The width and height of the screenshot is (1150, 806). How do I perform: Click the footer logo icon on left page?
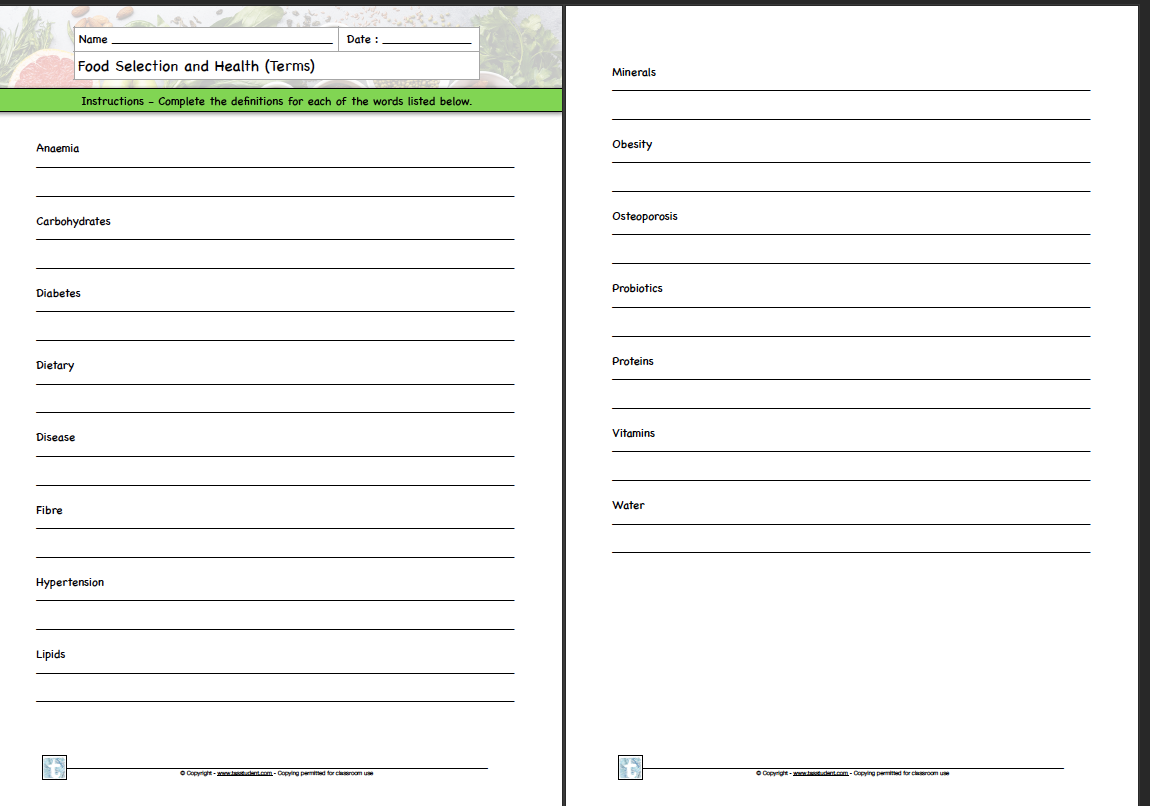pyautogui.click(x=54, y=768)
